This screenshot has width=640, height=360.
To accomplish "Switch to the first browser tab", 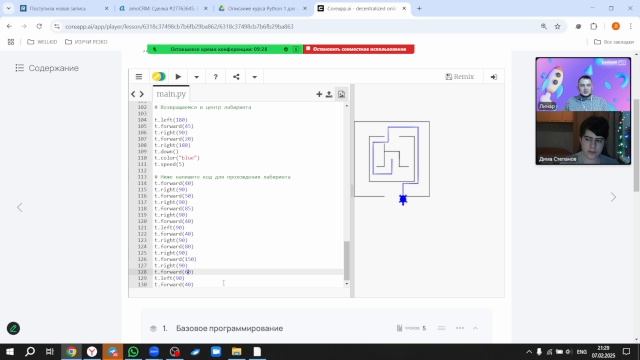I will [x=64, y=8].
